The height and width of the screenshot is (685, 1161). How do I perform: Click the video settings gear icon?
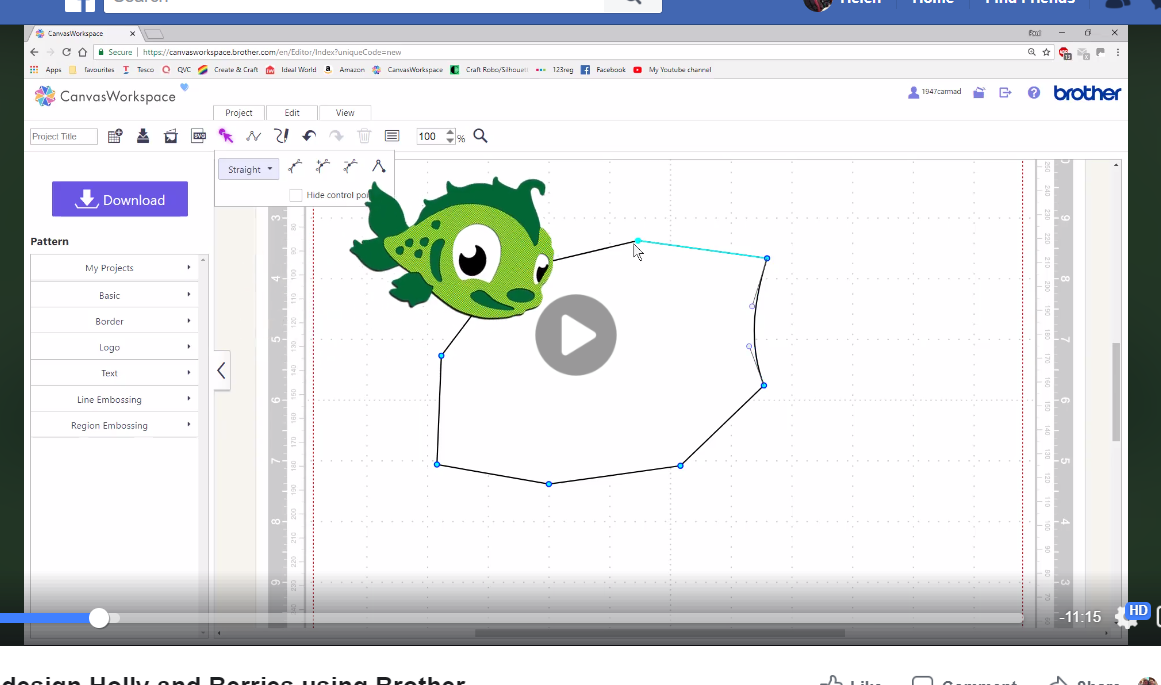coord(1126,617)
